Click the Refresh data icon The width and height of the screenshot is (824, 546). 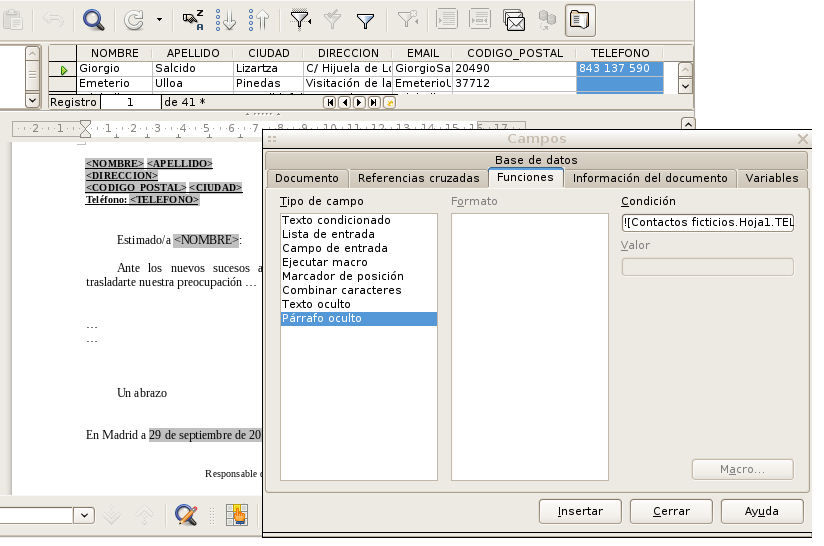[x=133, y=19]
